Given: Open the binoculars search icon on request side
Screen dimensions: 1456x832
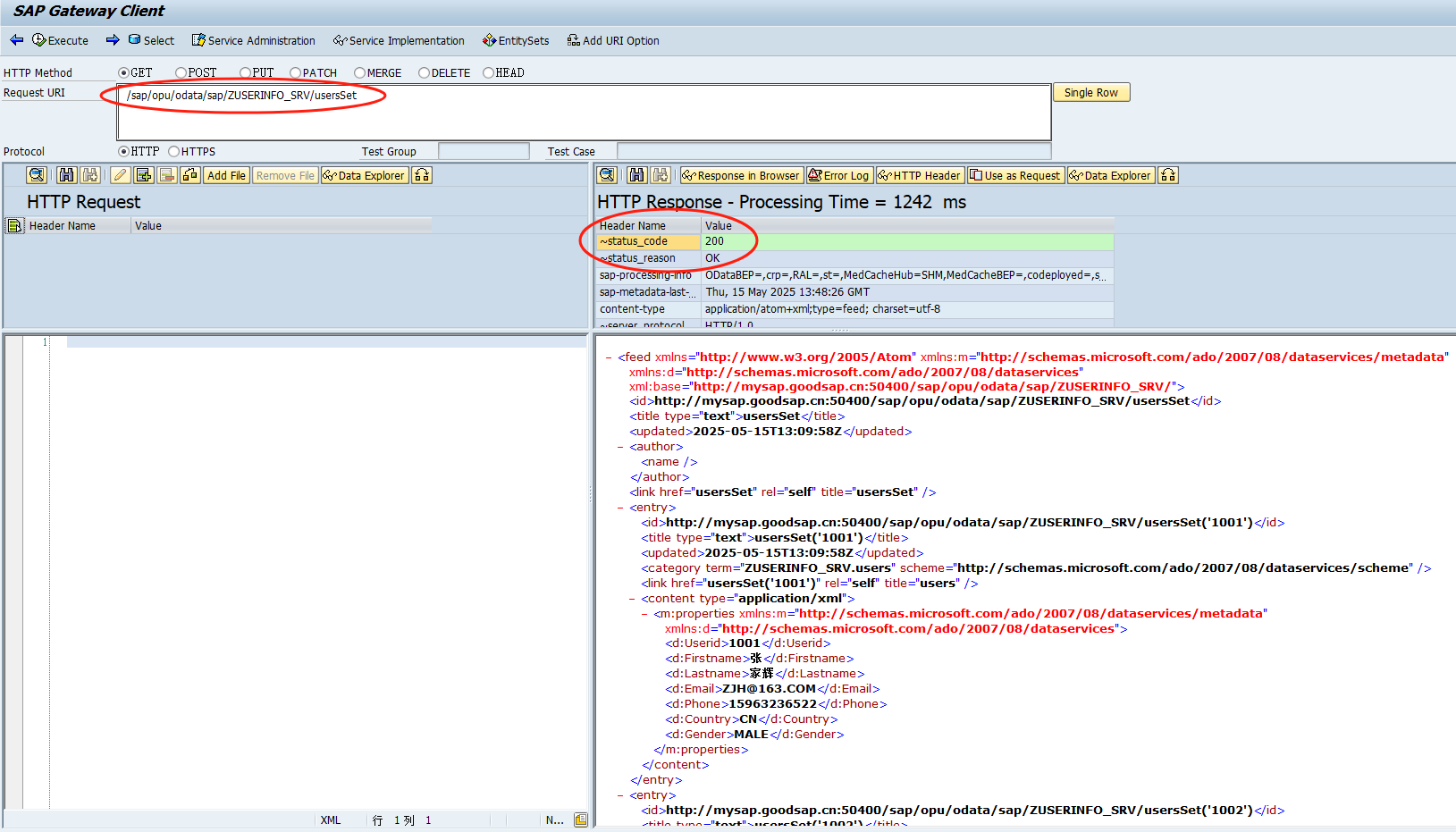Looking at the screenshot, I should [66, 175].
